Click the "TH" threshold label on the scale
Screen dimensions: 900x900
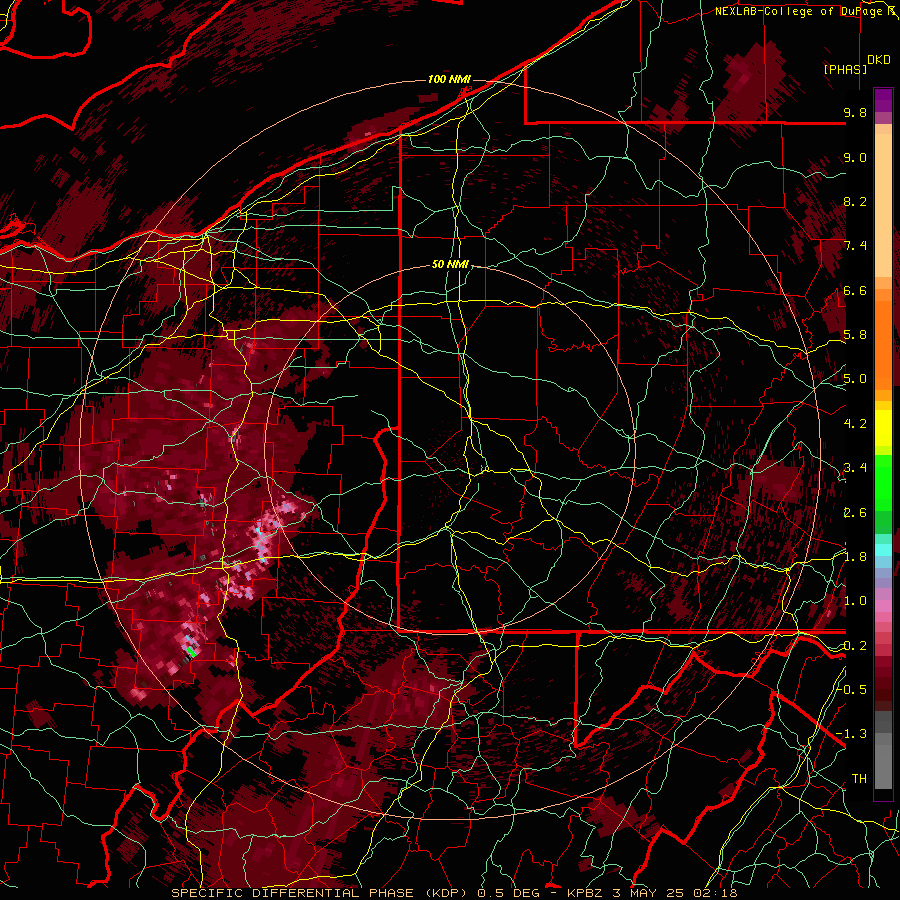[x=859, y=779]
